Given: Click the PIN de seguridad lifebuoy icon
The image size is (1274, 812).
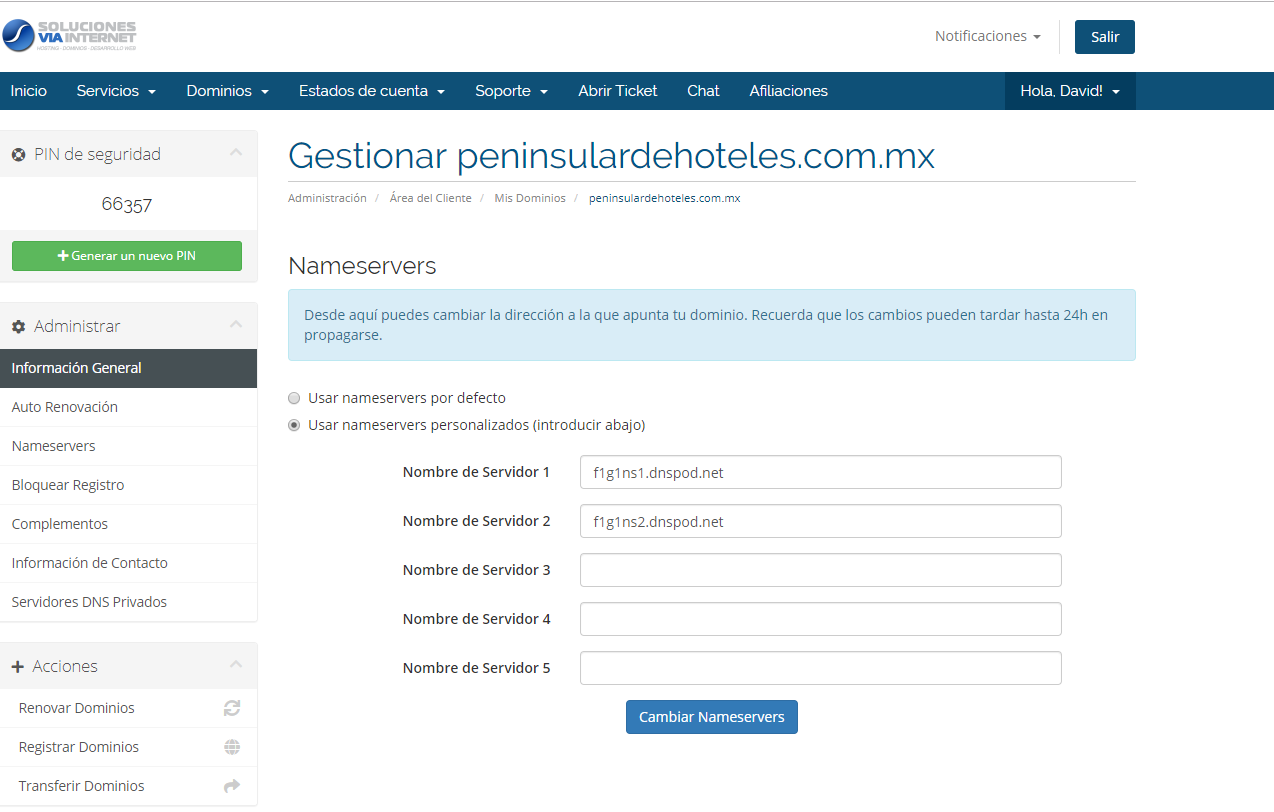Looking at the screenshot, I should pyautogui.click(x=18, y=155).
